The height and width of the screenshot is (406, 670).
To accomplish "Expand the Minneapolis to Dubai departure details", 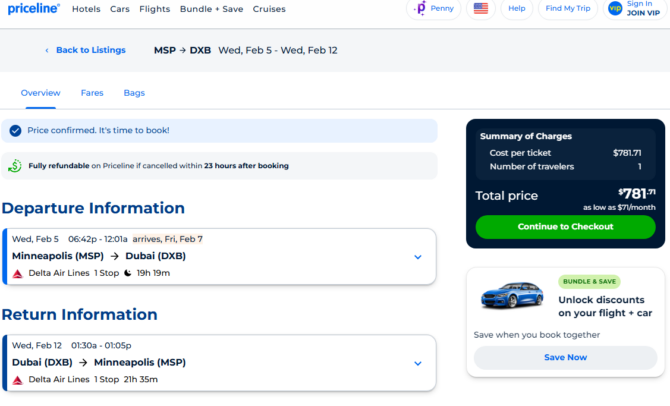I will click(418, 257).
